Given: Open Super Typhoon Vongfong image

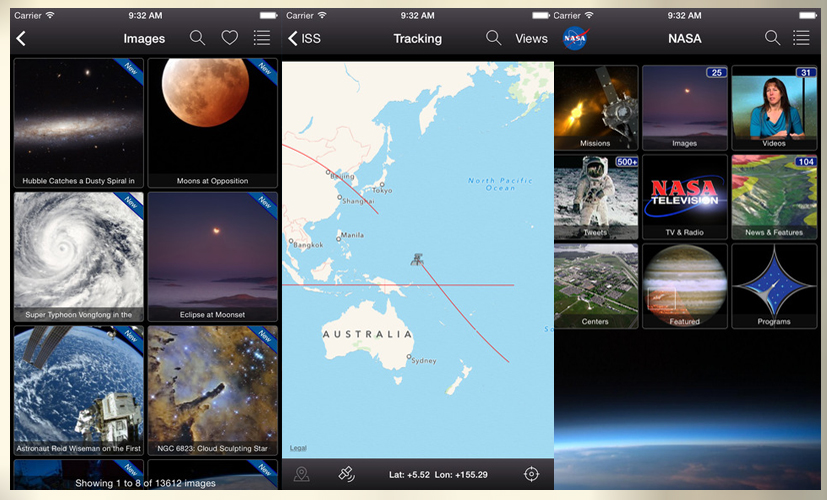Looking at the screenshot, I should click(79, 257).
